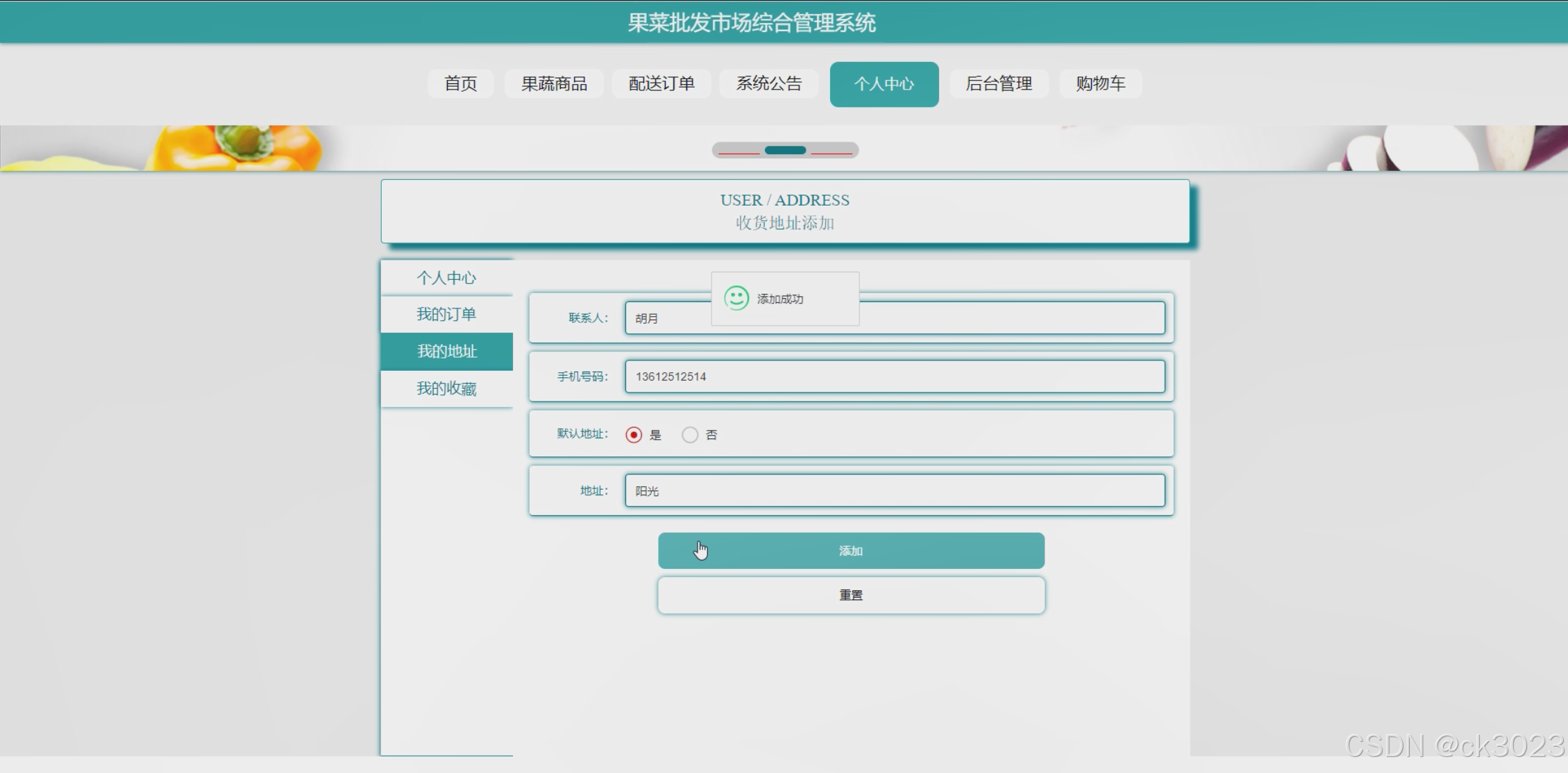1568x773 pixels.
Task: Open the 配送订单 tab
Action: tap(661, 84)
